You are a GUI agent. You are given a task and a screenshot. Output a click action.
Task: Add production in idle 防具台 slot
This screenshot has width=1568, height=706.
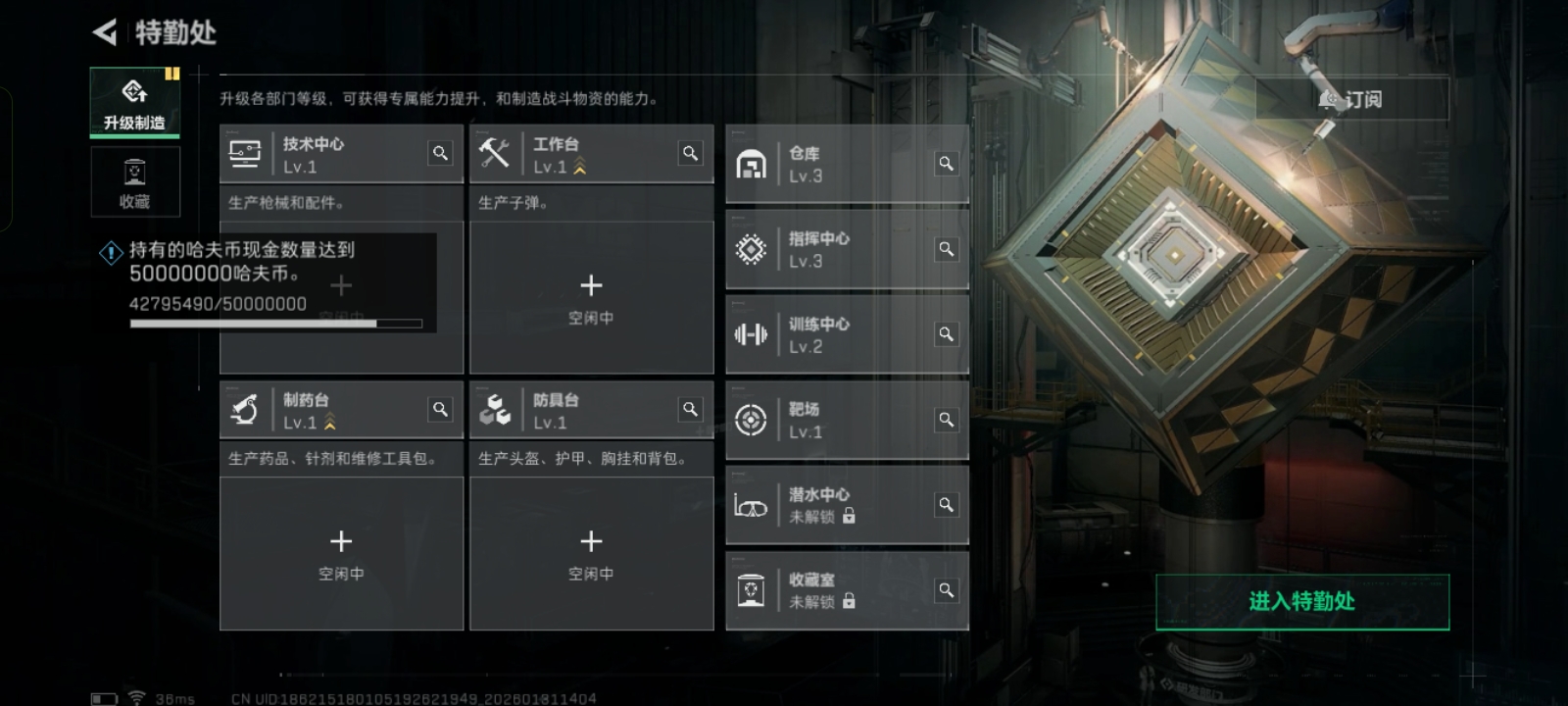592,553
